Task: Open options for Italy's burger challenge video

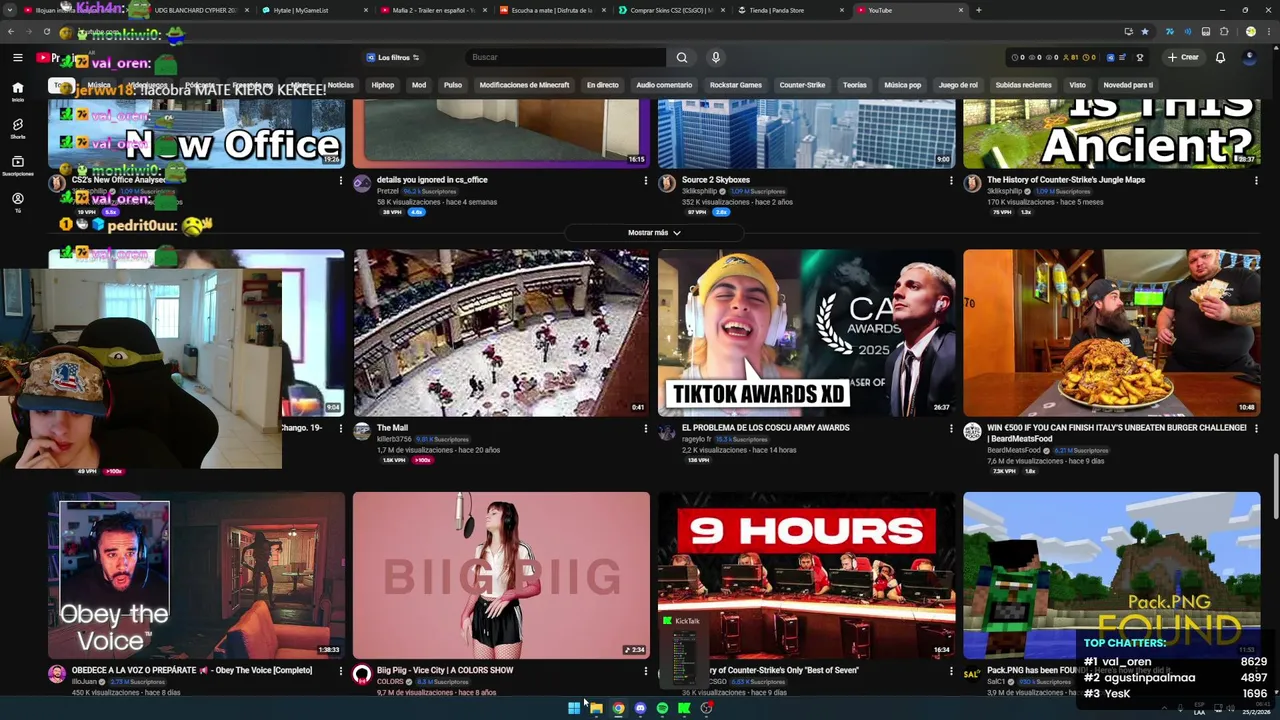Action: tap(1256, 429)
